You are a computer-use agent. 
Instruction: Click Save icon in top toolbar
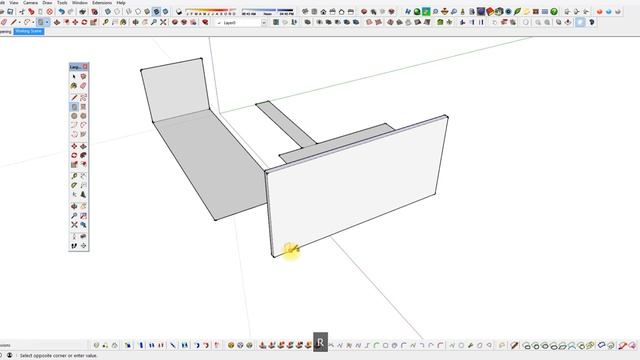[10, 12]
